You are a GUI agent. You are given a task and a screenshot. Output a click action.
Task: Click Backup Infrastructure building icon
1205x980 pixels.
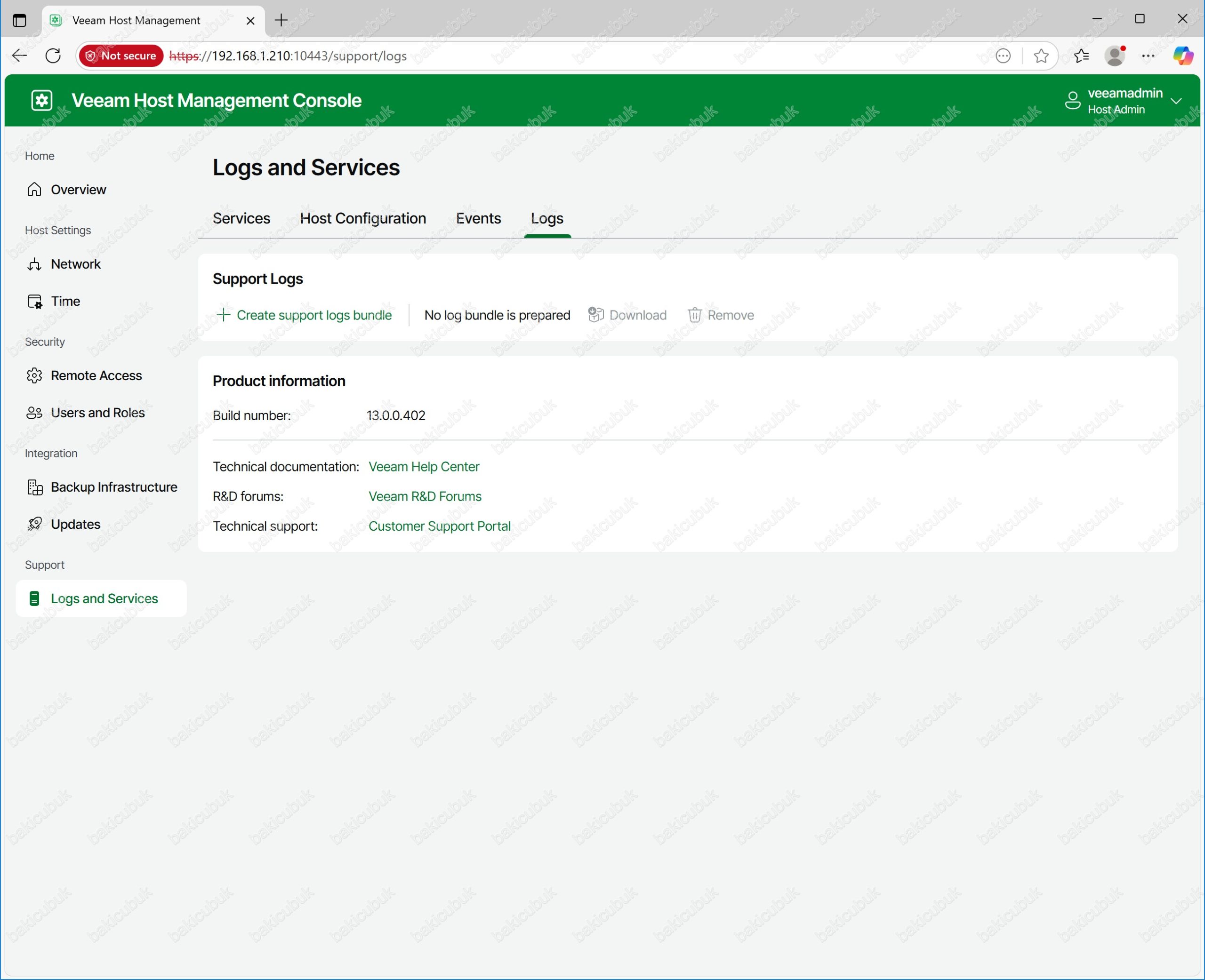[34, 487]
